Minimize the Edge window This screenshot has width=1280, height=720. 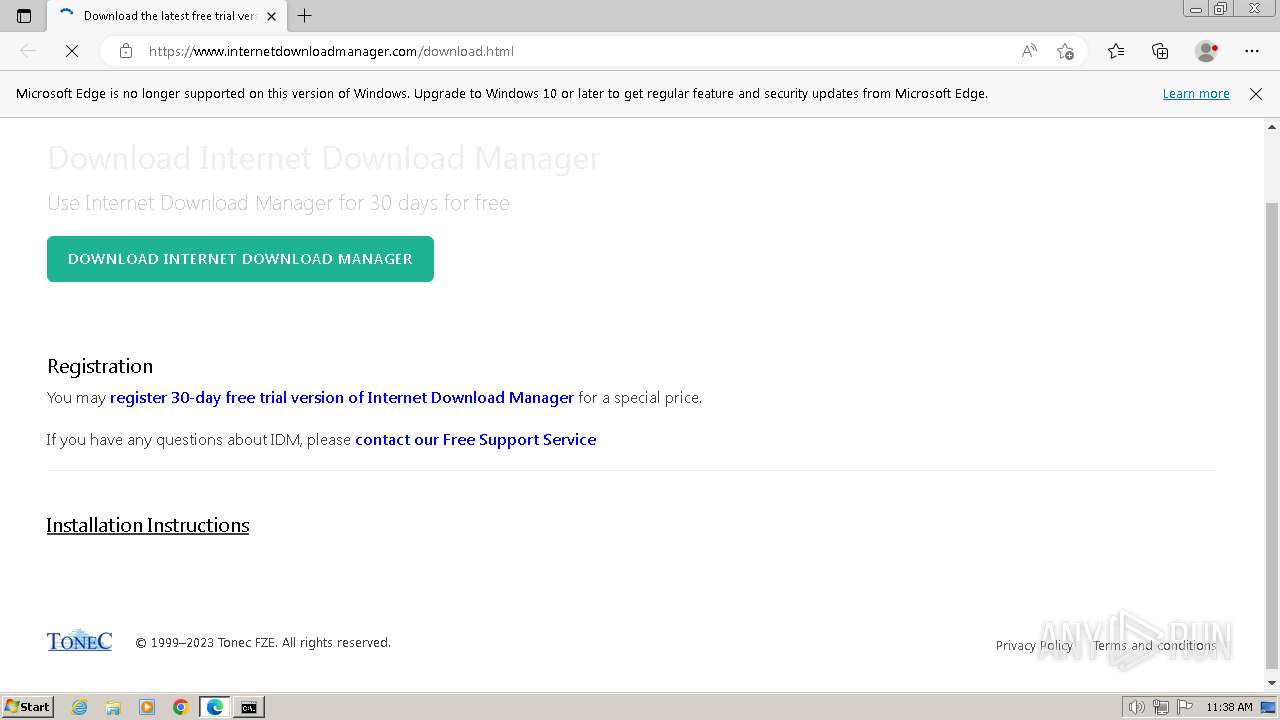pyautogui.click(x=1196, y=9)
